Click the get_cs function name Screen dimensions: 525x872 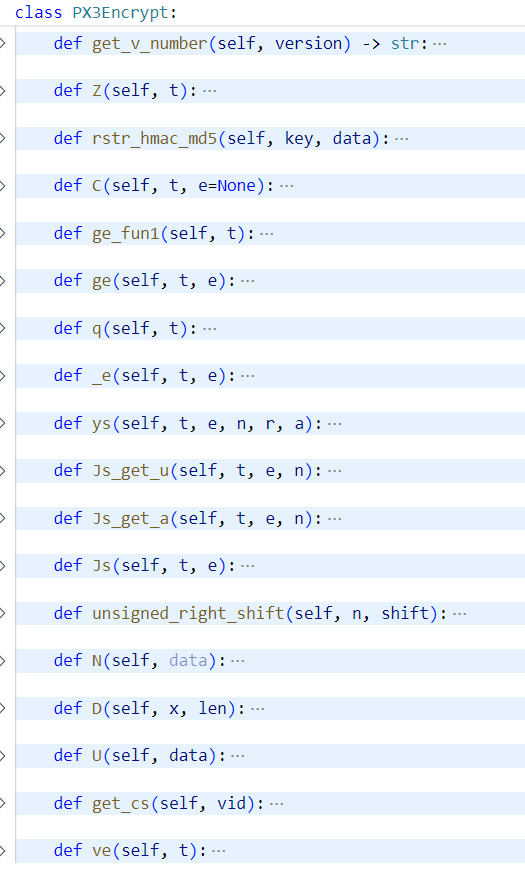pyautogui.click(x=121, y=804)
